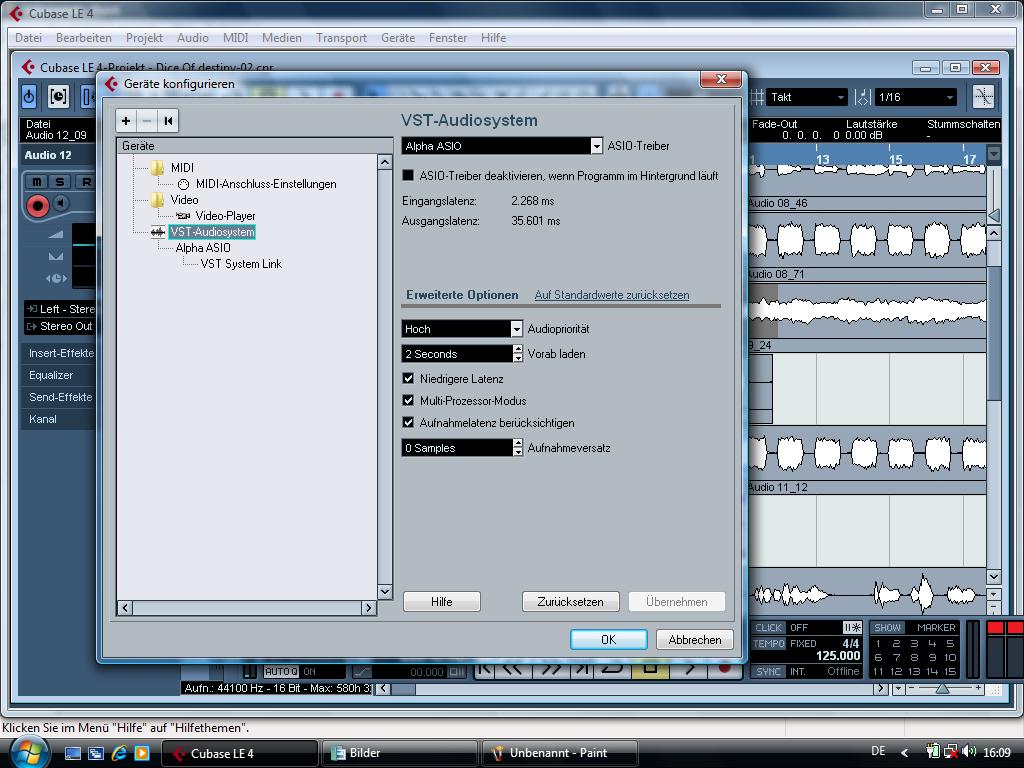Click the VST-Audiosystem waveform icon
Viewport: 1024px width, 768px height.
157,232
